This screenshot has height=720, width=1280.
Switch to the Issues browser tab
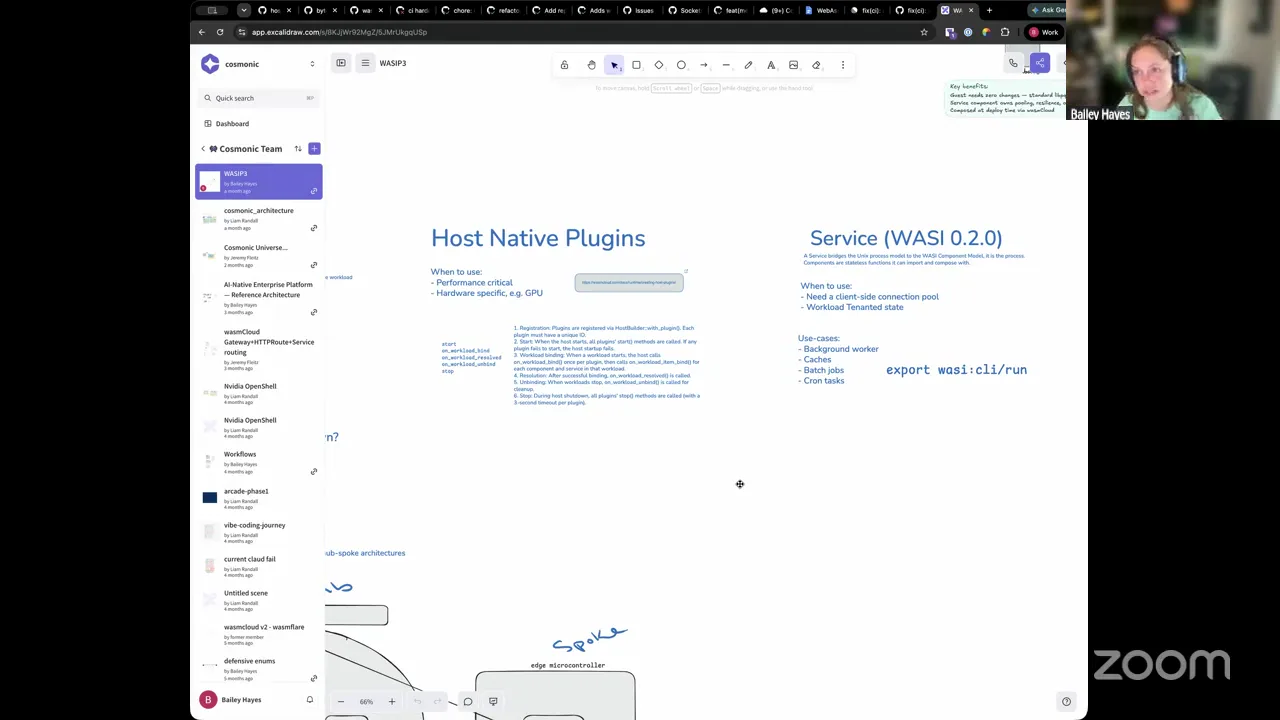[640, 10]
